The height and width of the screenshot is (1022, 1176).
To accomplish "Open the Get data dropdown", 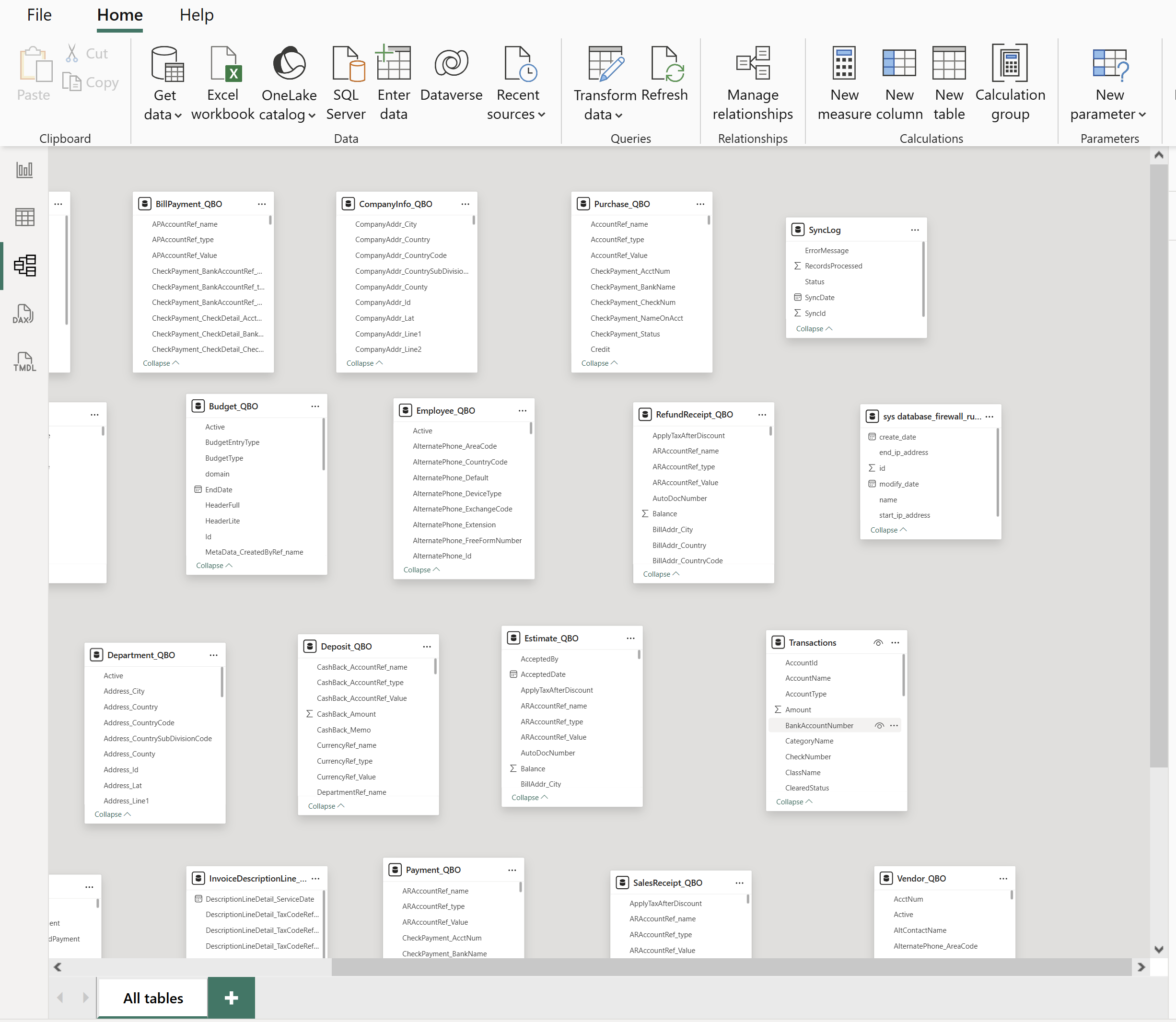I will pos(163,83).
